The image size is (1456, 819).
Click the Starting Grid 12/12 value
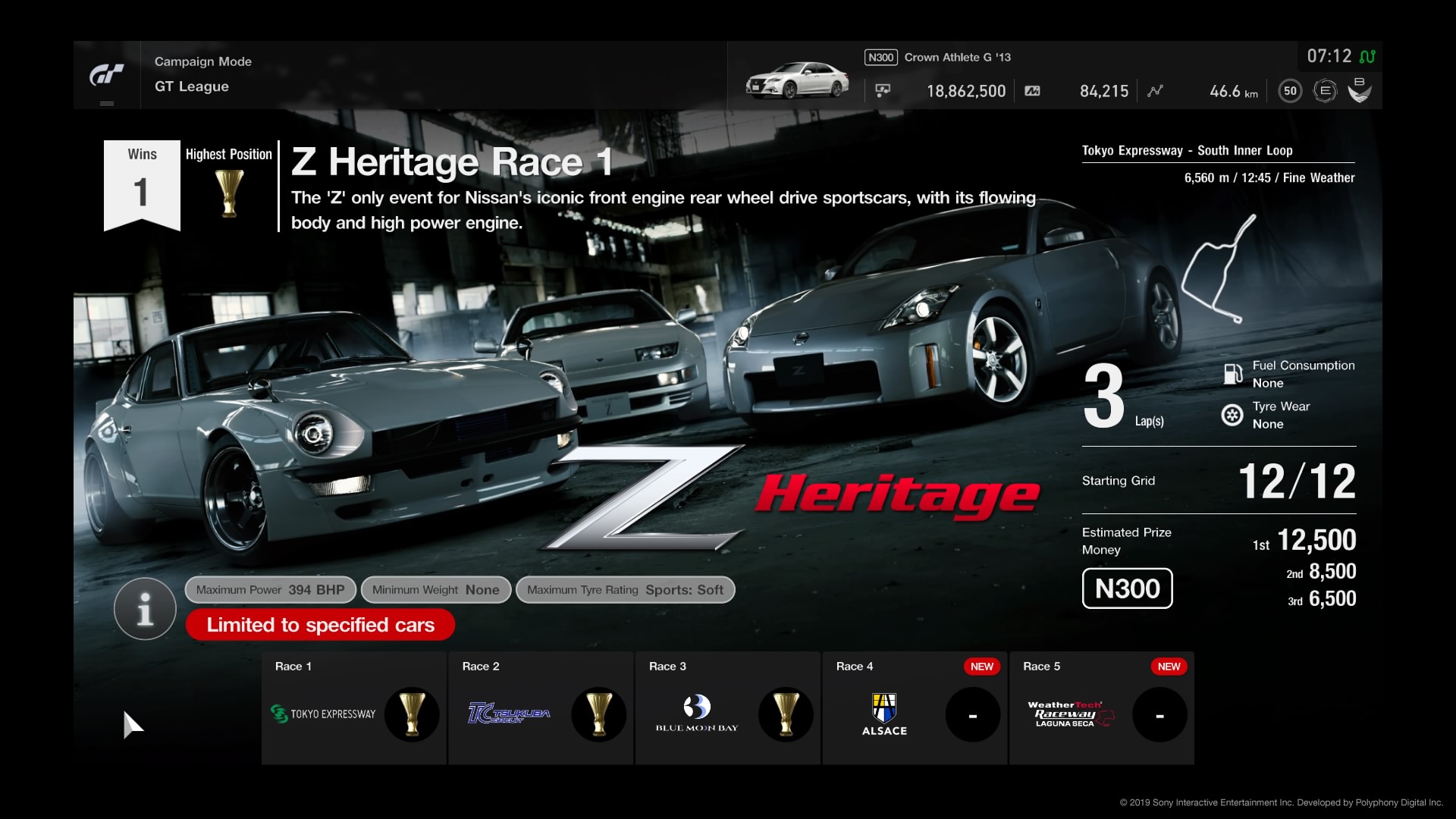[1297, 482]
